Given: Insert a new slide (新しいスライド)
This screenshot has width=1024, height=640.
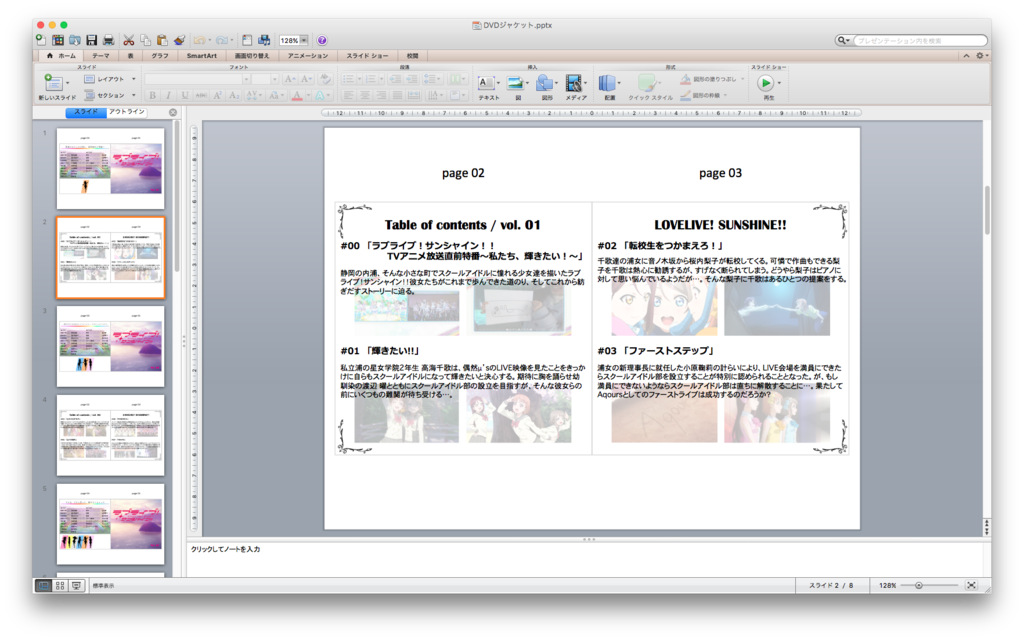Looking at the screenshot, I should [x=57, y=87].
